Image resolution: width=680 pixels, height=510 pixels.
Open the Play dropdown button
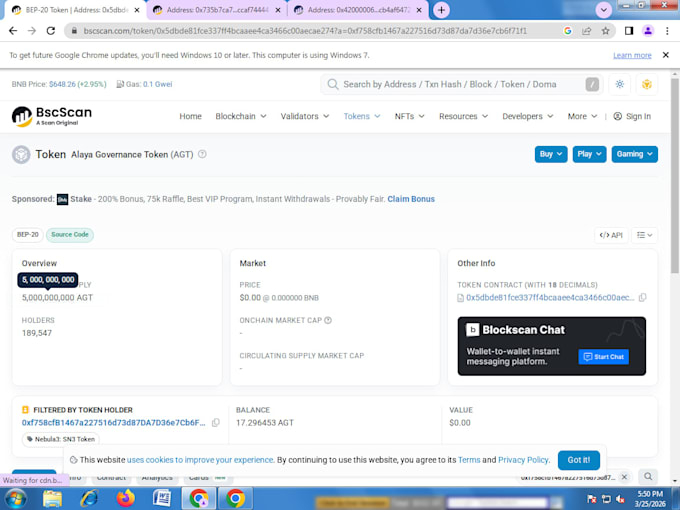click(589, 154)
